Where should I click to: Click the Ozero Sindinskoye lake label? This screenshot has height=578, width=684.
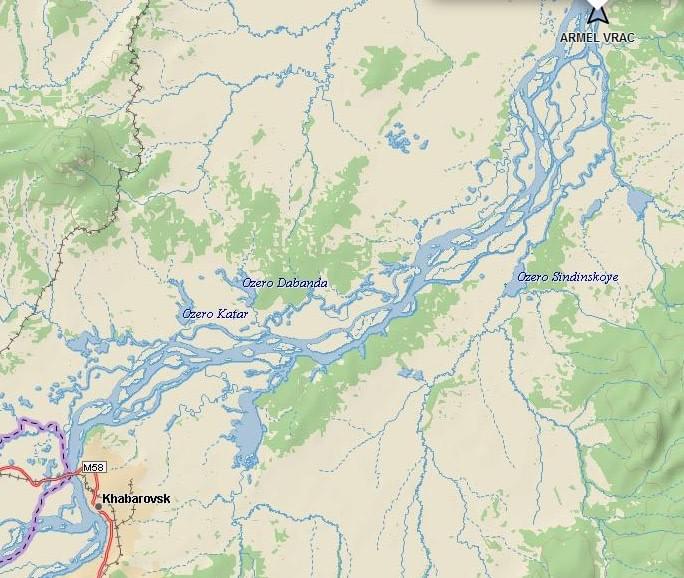(568, 277)
